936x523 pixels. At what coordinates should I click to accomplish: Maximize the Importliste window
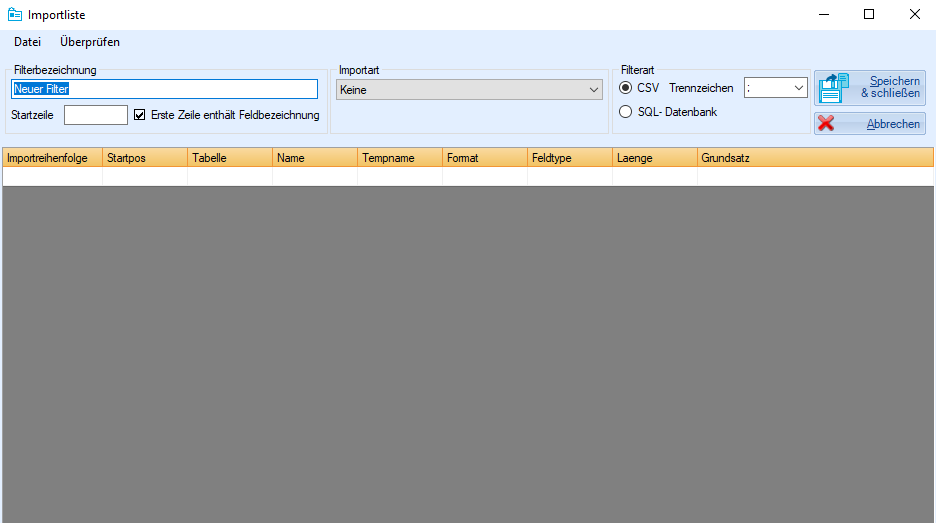pyautogui.click(x=869, y=14)
